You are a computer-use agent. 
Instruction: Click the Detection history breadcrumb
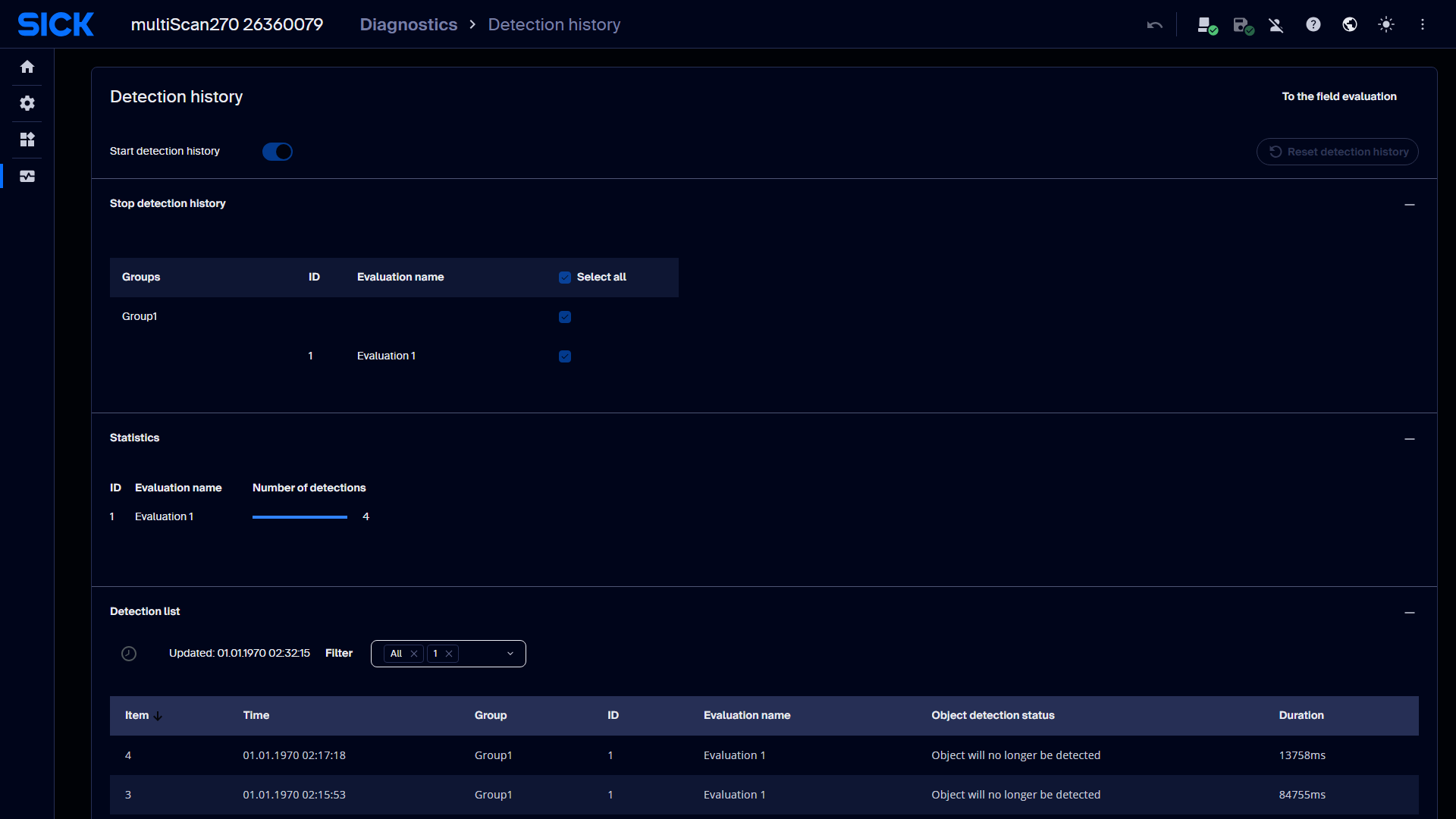[554, 24]
